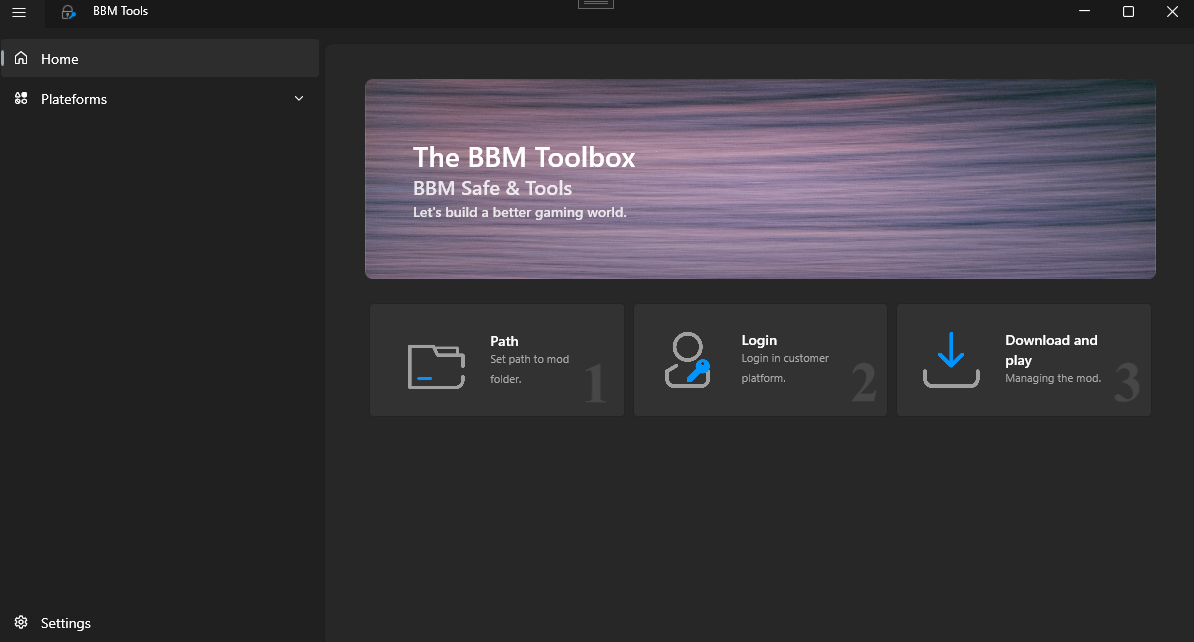The image size is (1194, 642).
Task: Open the Settings label at sidebar bottom
Action: point(66,623)
